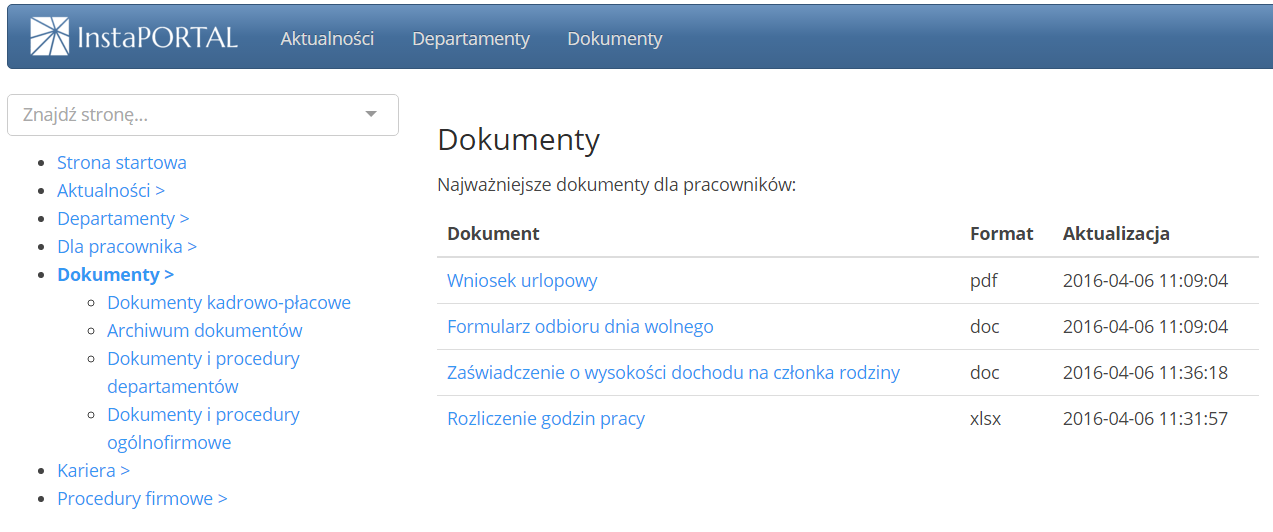
Task: Open Archiwum dokumentów subpage
Action: click(x=204, y=330)
